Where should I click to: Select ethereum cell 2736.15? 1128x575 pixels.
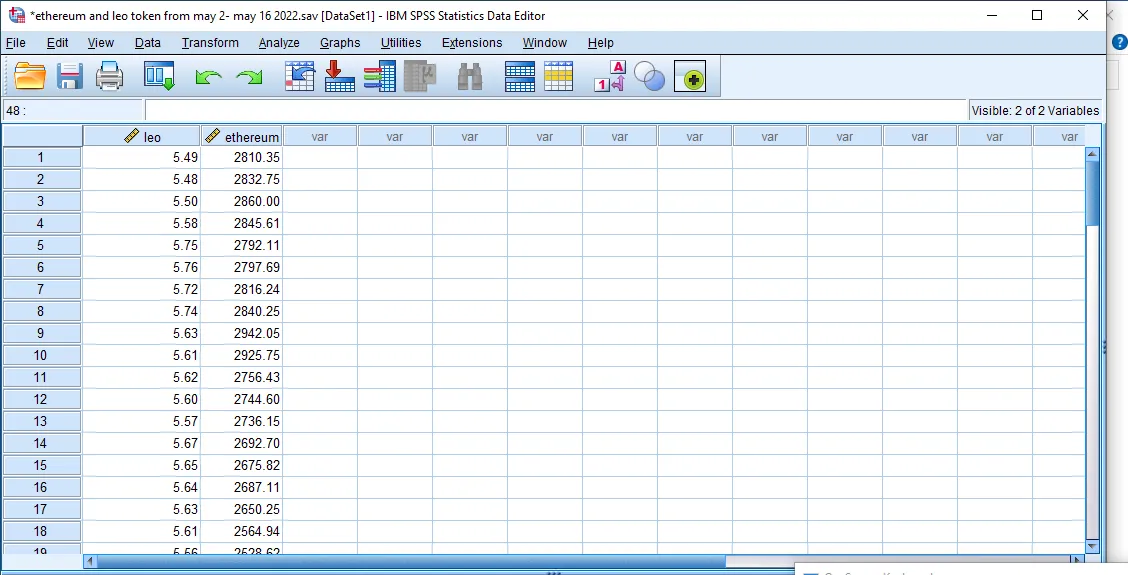pyautogui.click(x=242, y=421)
